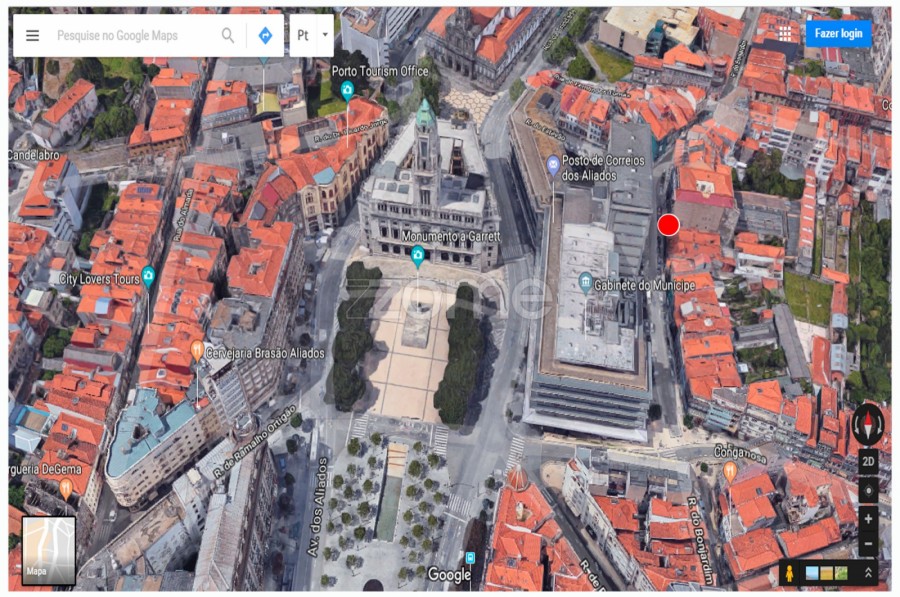
Task: Click the search magnifier icon
Action: (228, 35)
